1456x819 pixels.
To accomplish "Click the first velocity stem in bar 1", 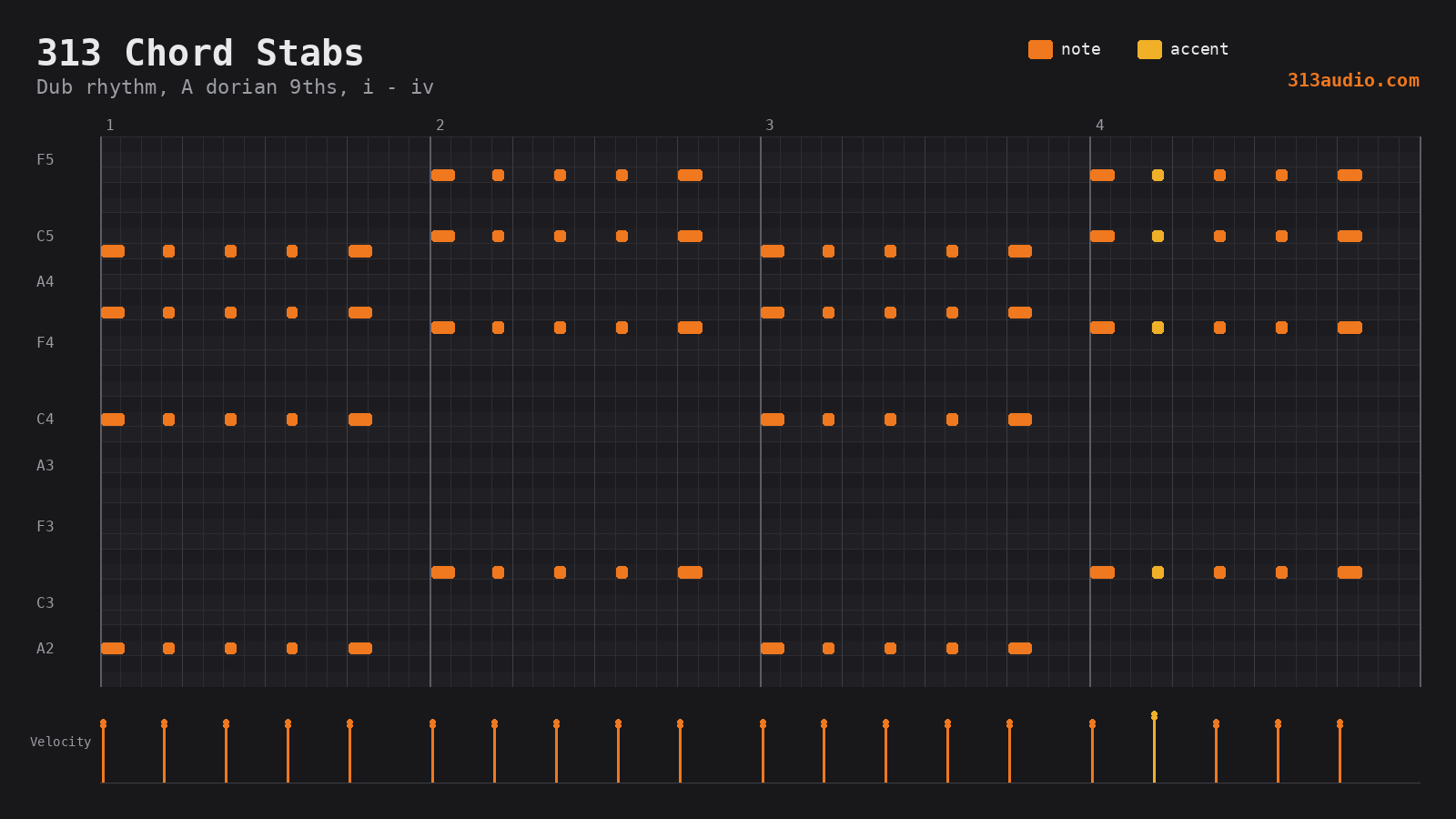I will point(103,751).
